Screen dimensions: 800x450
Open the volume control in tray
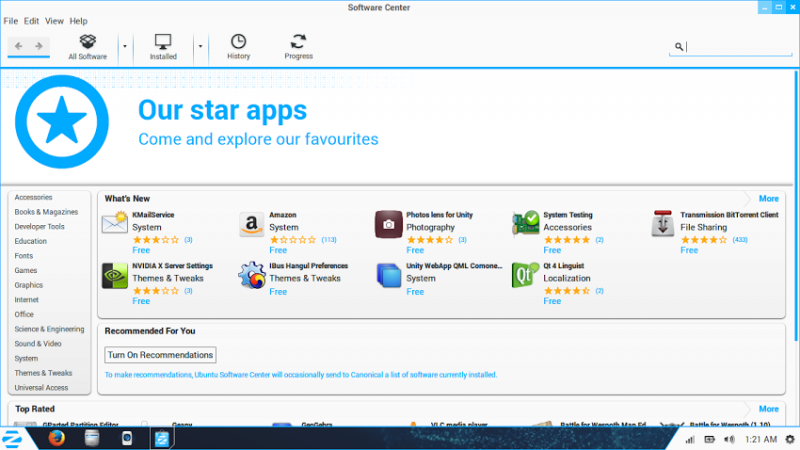pyautogui.click(x=729, y=439)
